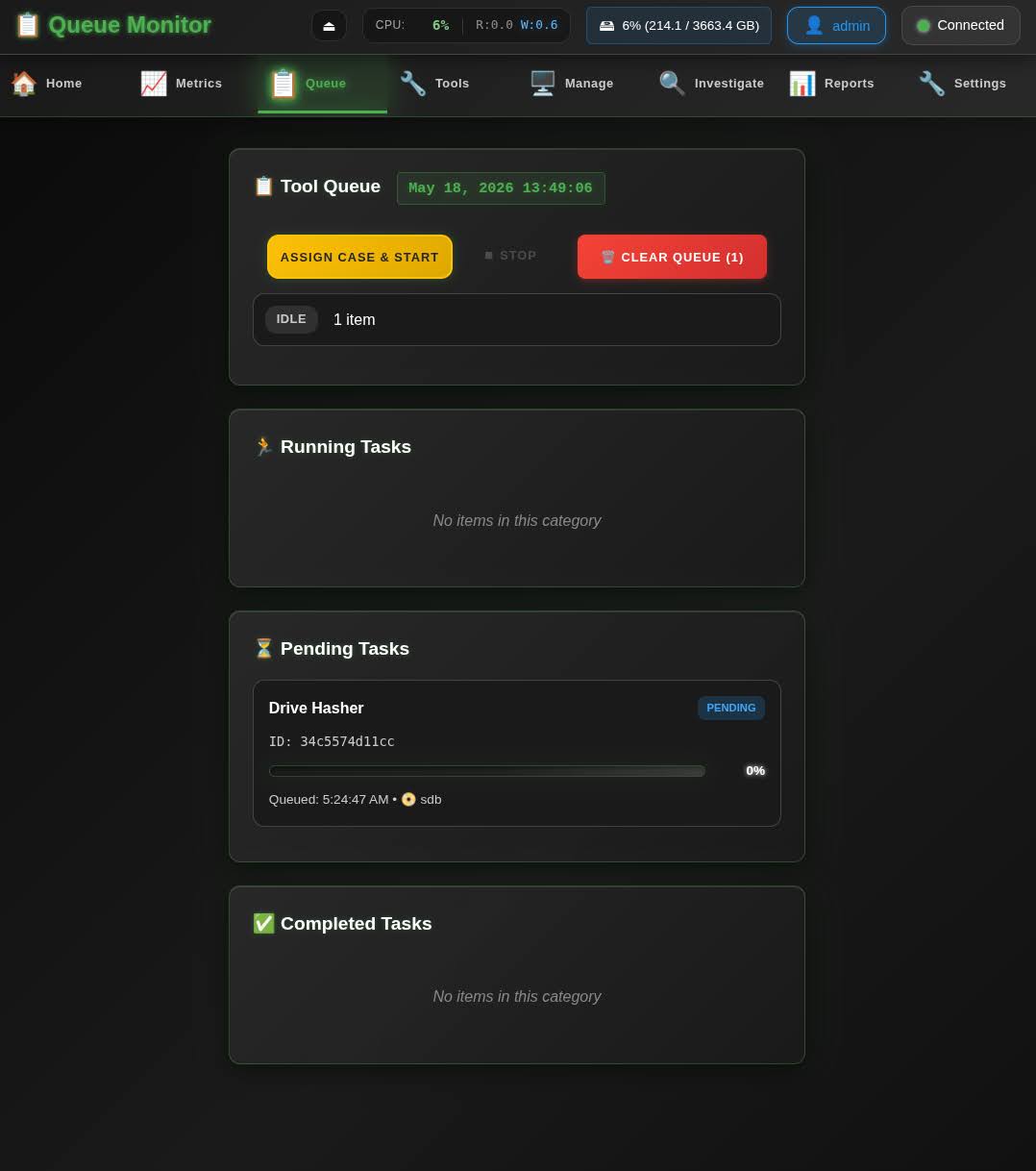1036x1171 pixels.
Task: Click the Queue Monitor title text
Action: click(x=130, y=25)
